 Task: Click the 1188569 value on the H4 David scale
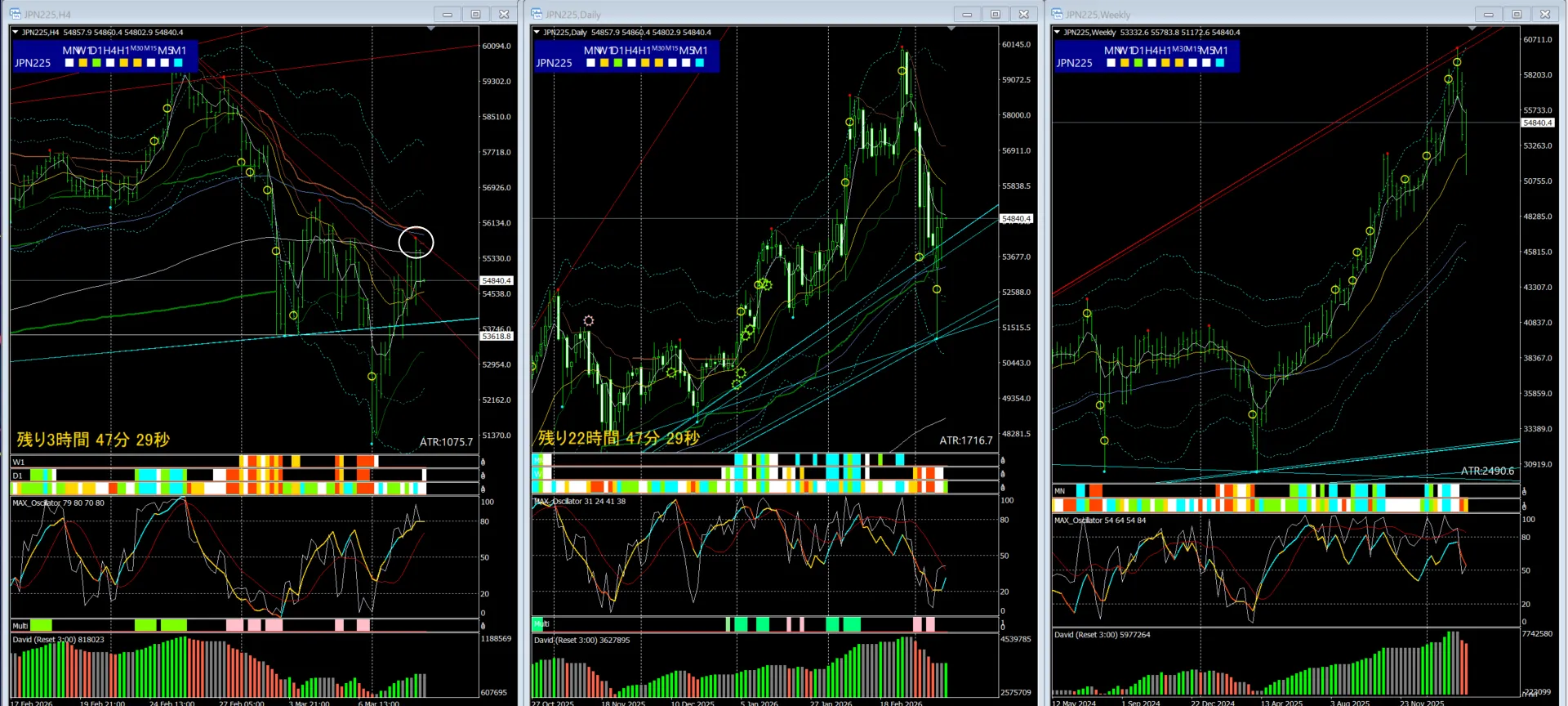coord(497,639)
